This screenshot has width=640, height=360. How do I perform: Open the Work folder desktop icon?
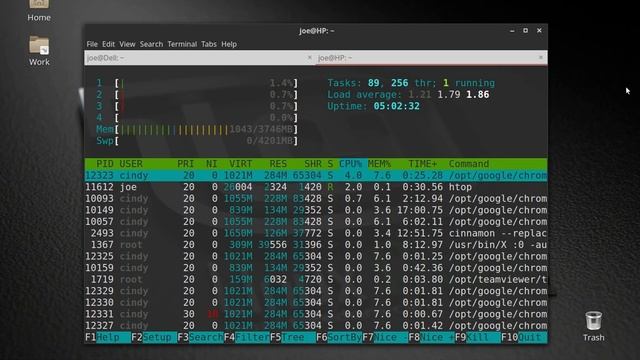tap(39, 51)
